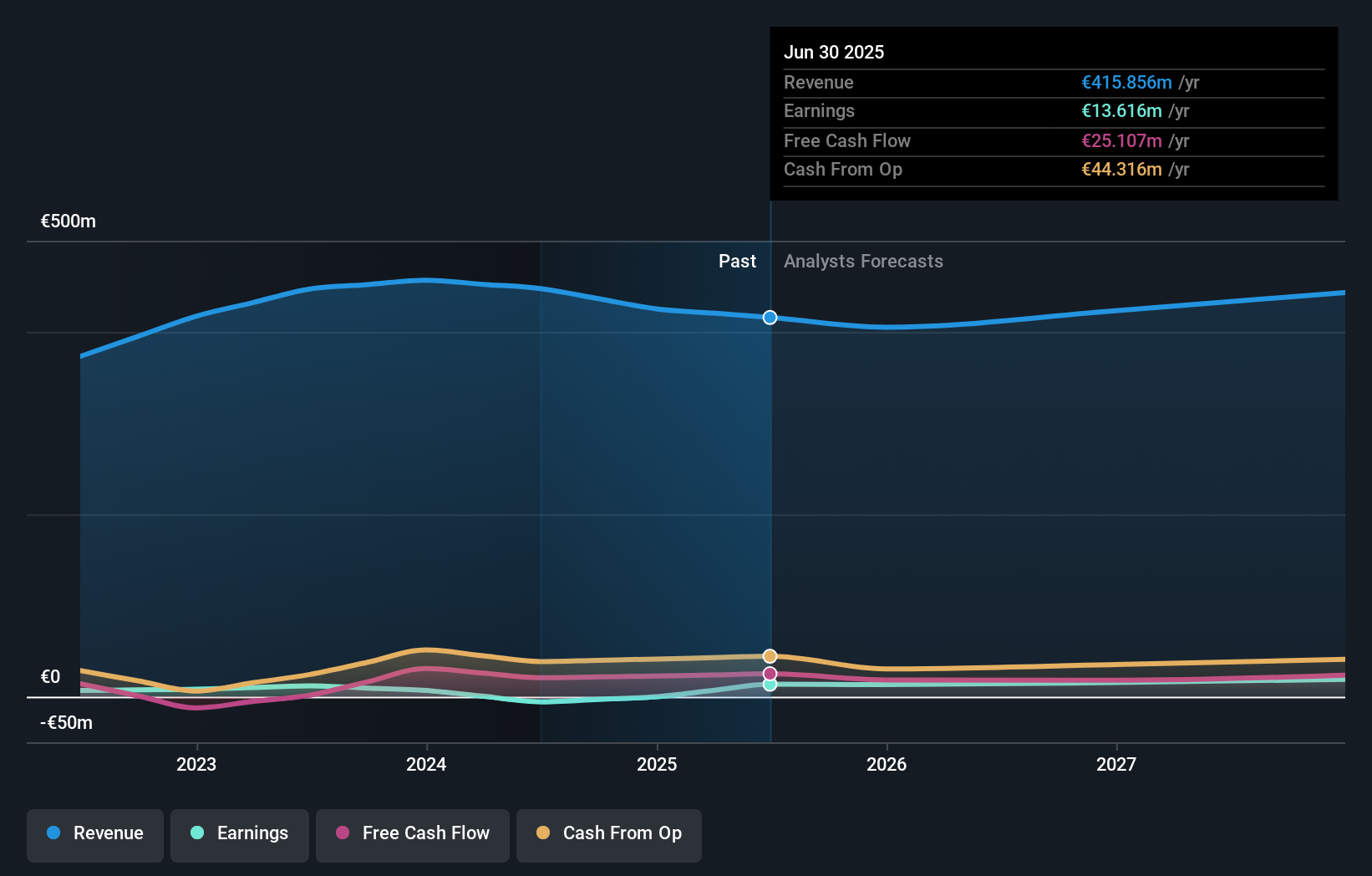Click the Free Cash Flow marker on the divider
1372x876 pixels.
pos(769,673)
